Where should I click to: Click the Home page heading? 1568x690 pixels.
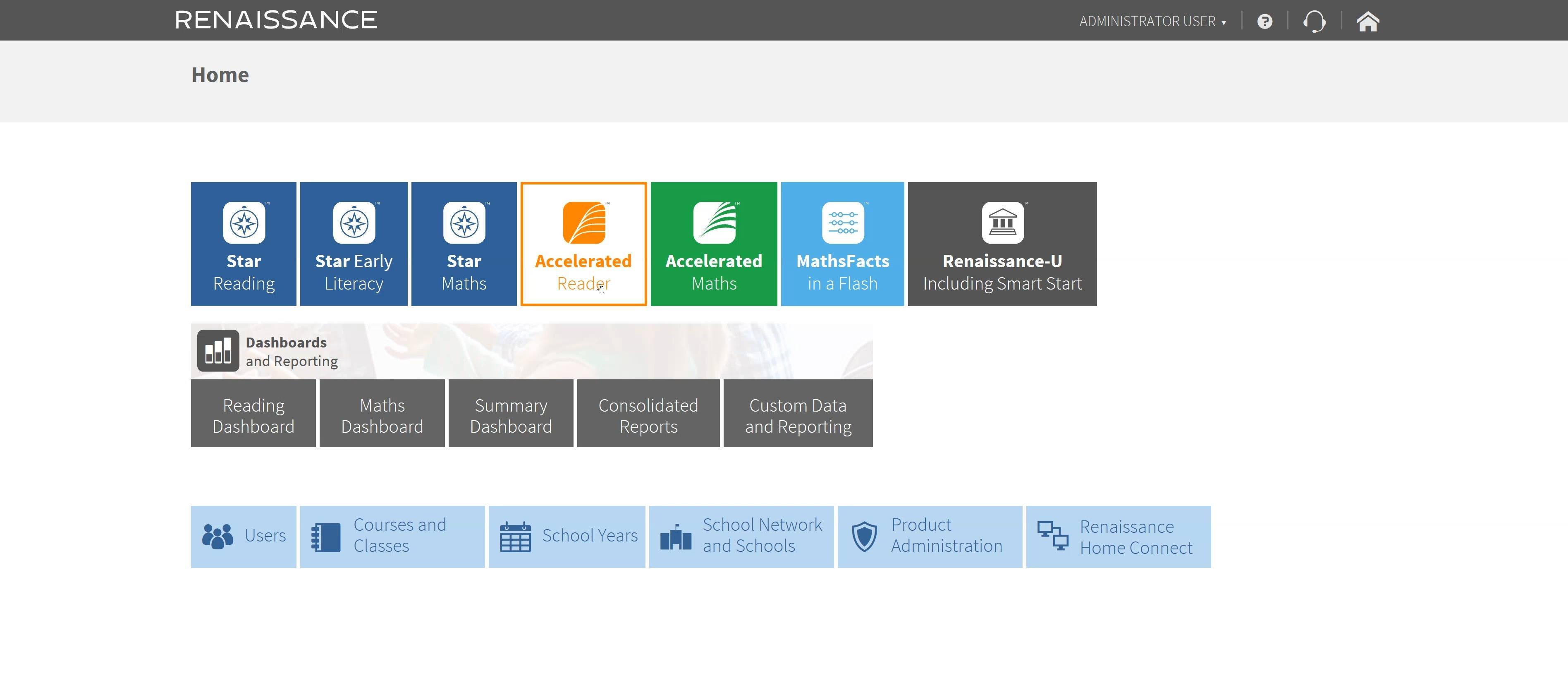tap(220, 75)
